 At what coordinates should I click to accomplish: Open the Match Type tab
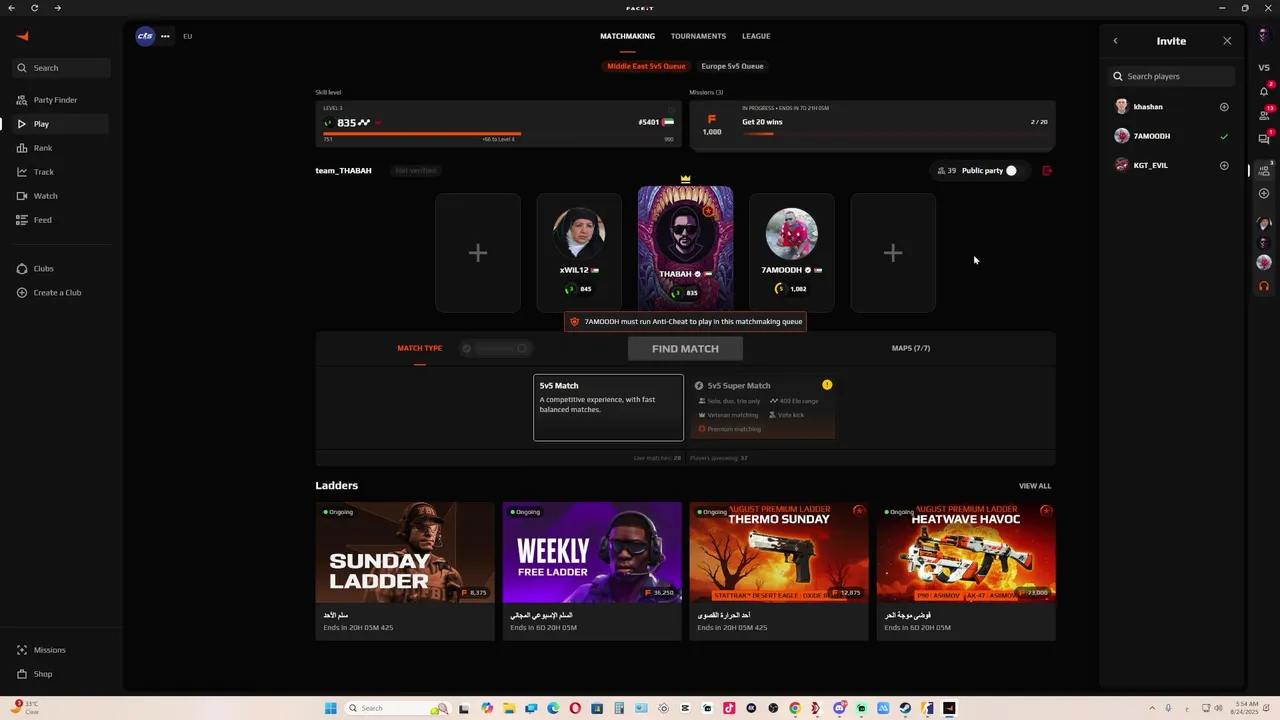pos(419,348)
